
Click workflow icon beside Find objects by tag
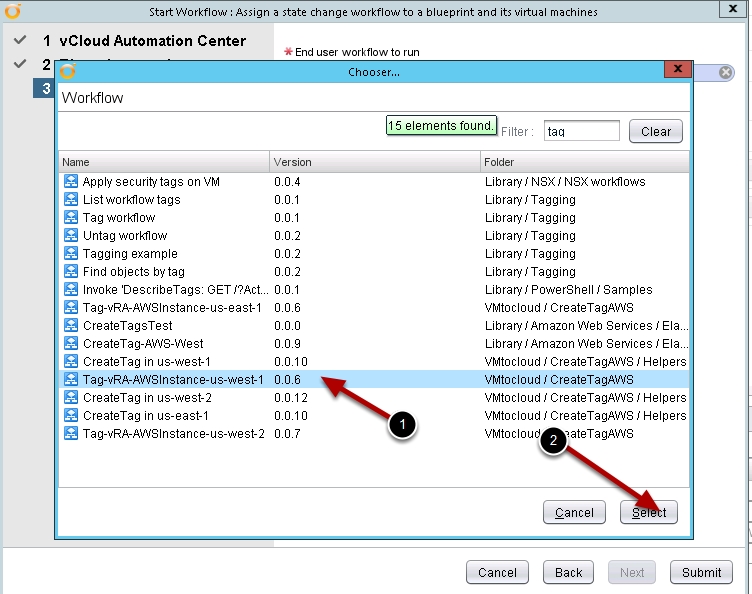71,271
